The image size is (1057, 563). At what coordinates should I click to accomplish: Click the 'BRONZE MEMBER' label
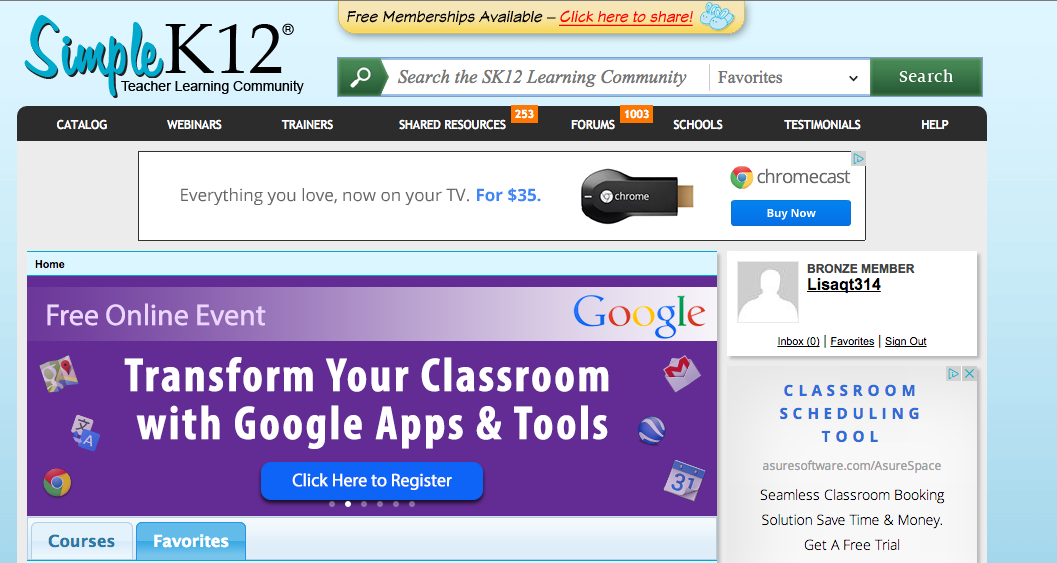pos(861,268)
